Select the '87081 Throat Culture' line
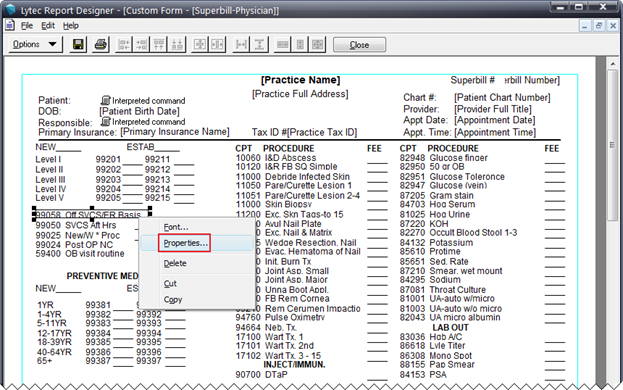The image size is (623, 390). coord(443,290)
